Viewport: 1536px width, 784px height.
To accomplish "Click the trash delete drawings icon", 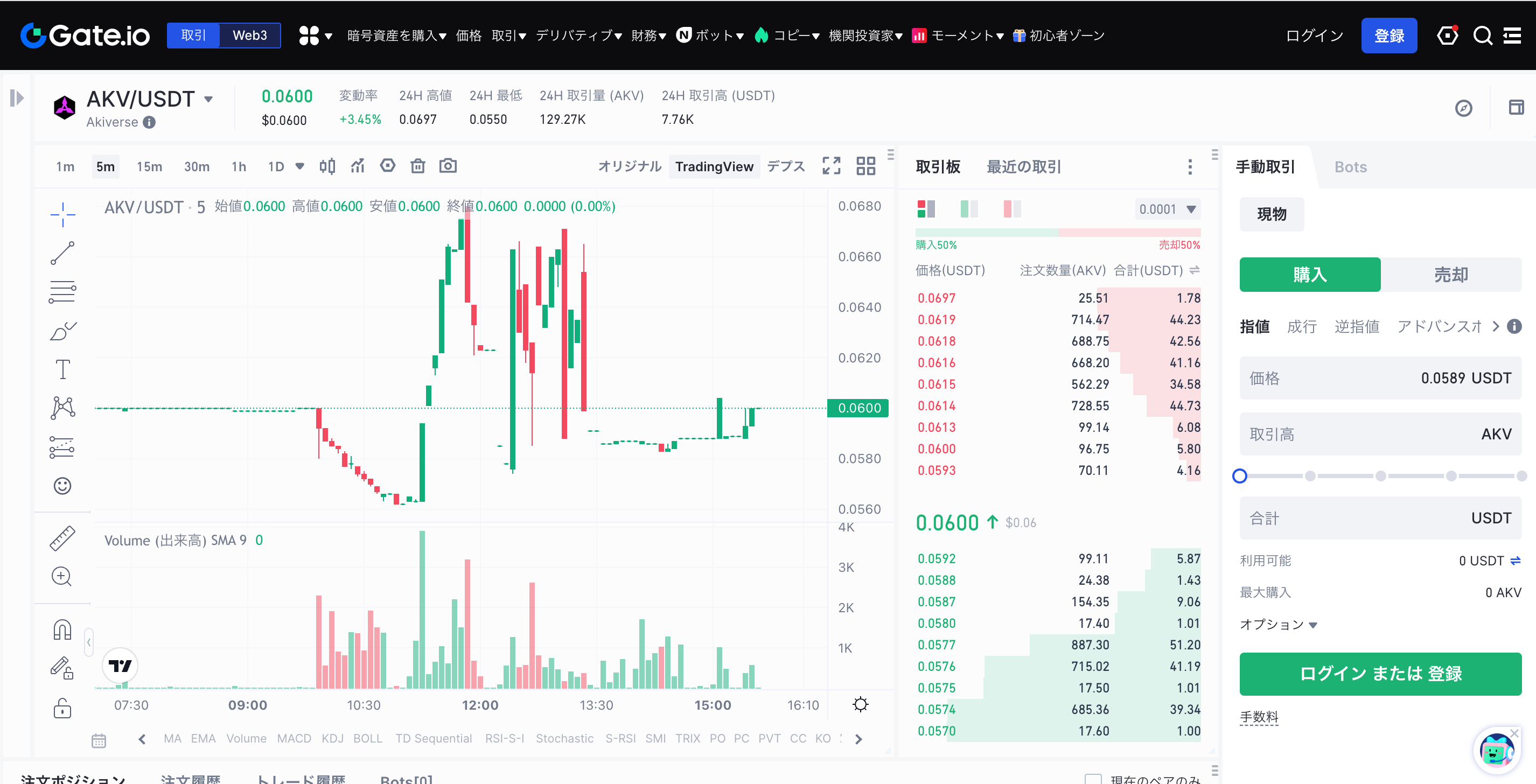I will (x=418, y=166).
